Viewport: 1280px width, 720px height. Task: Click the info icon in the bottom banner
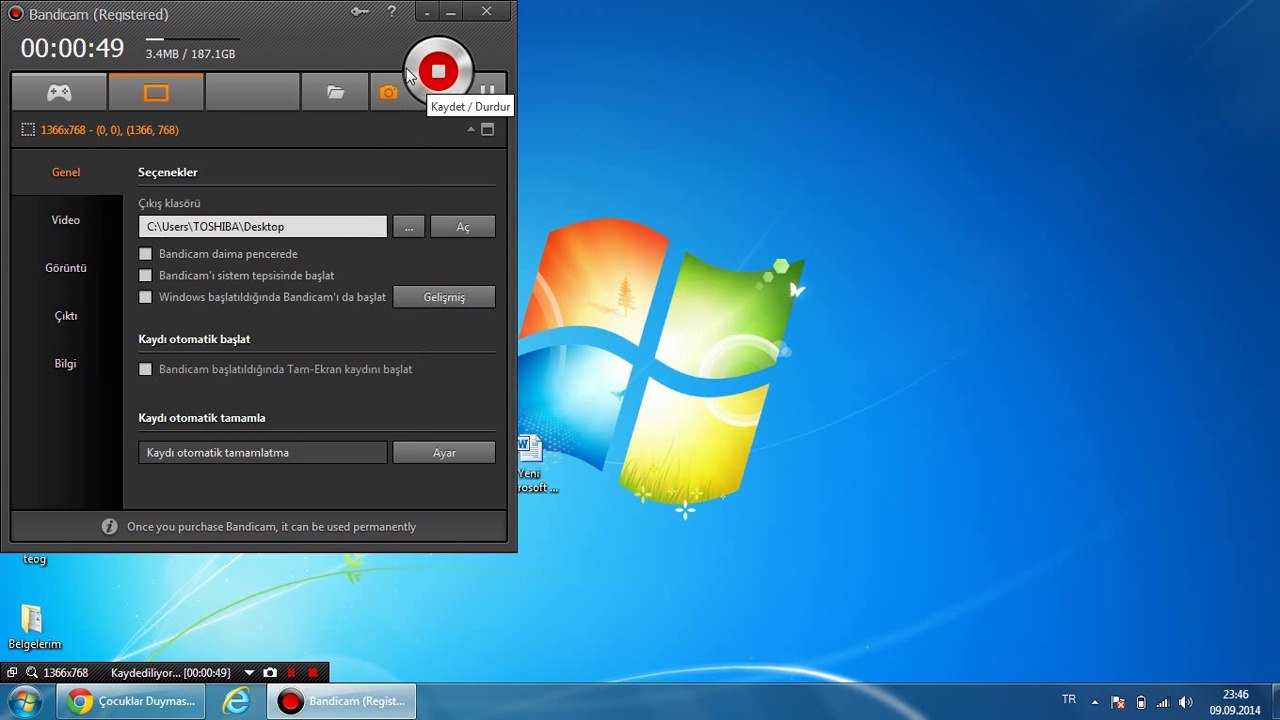(109, 527)
